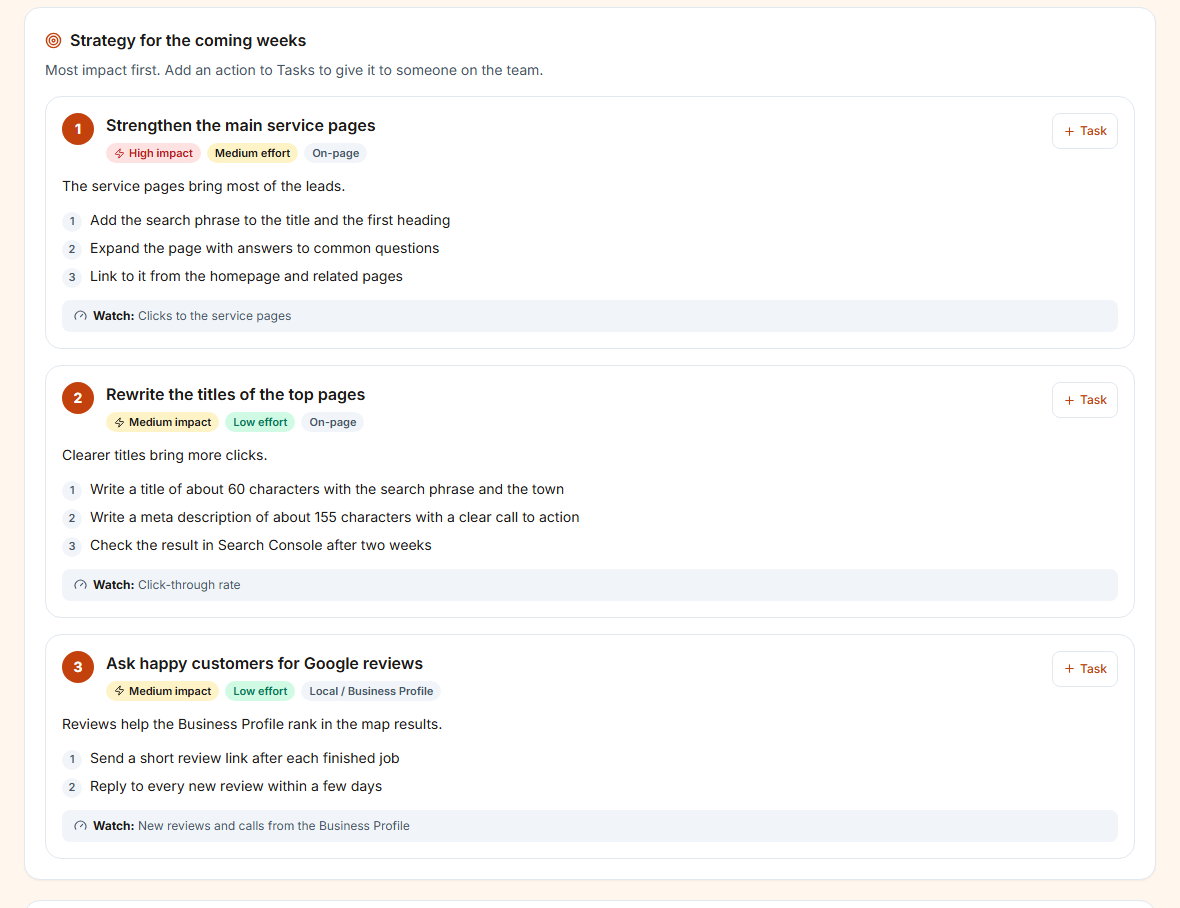Click the gauge icon beside New reviews and calls
Screen dimensions: 1180x908
point(81,826)
